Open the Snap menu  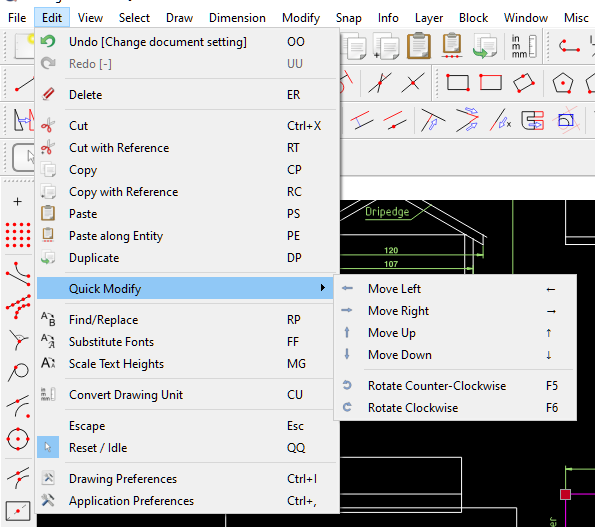click(x=348, y=18)
